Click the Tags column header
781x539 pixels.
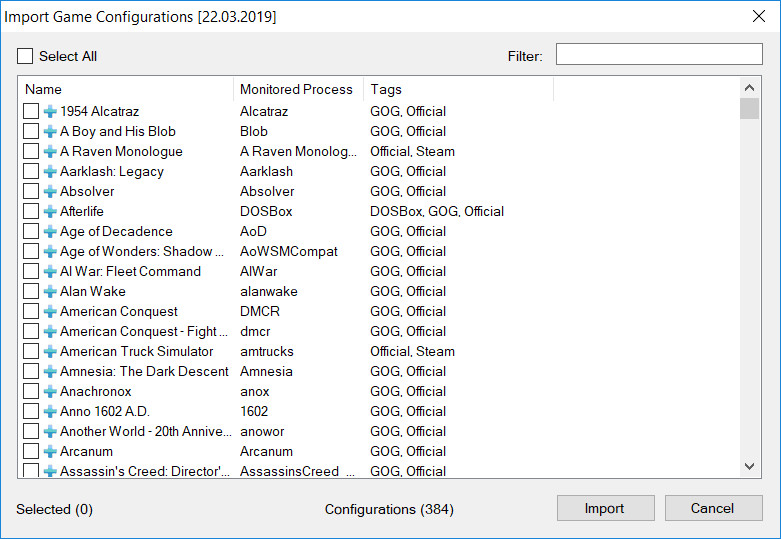click(x=458, y=89)
